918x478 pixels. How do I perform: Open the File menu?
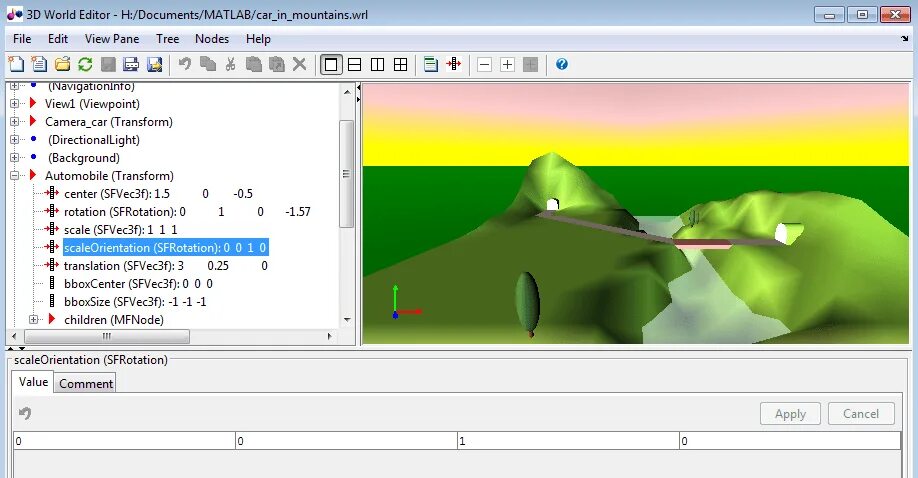point(22,39)
